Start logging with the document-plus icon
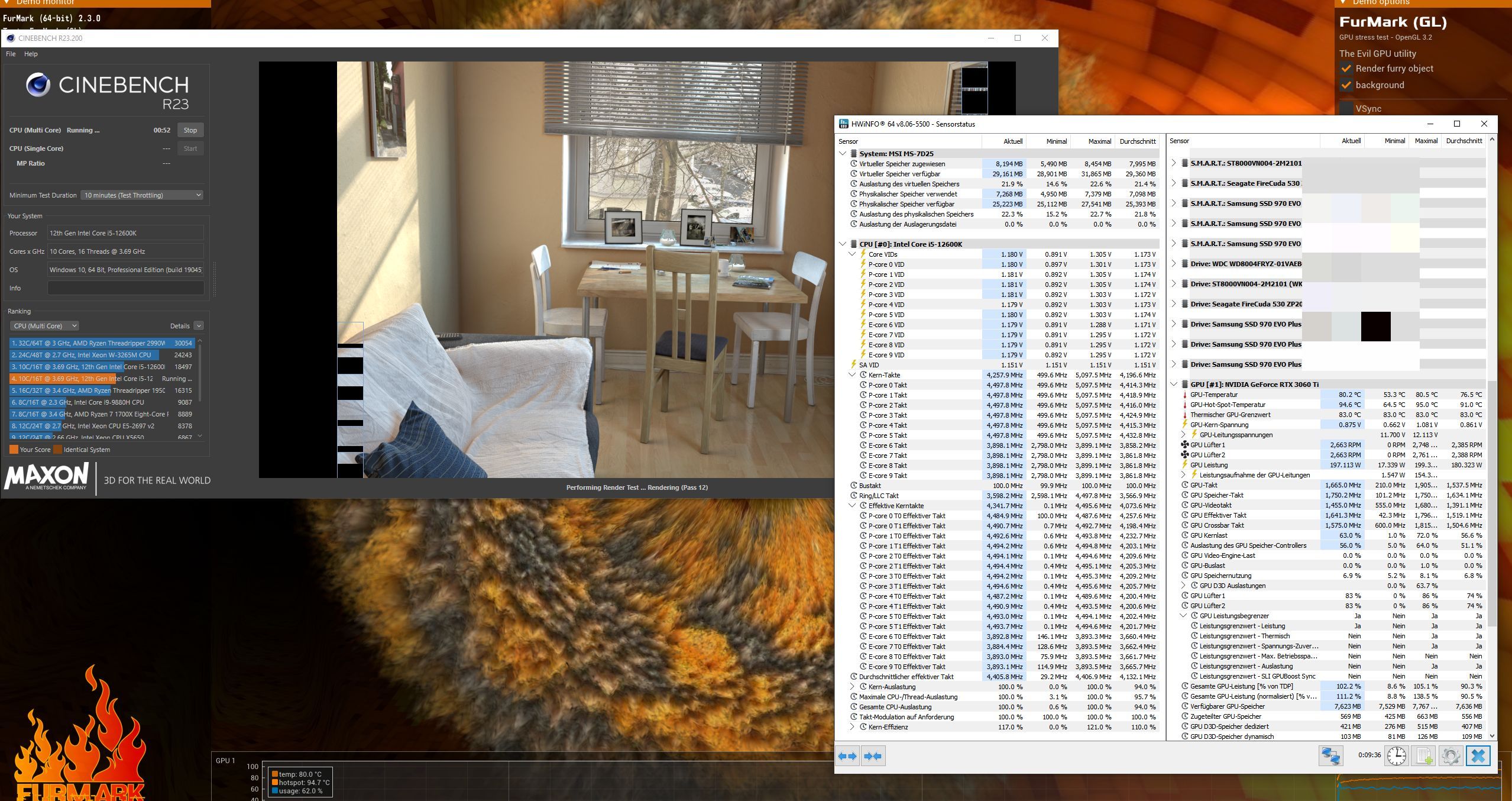1512x801 pixels. tap(1424, 756)
